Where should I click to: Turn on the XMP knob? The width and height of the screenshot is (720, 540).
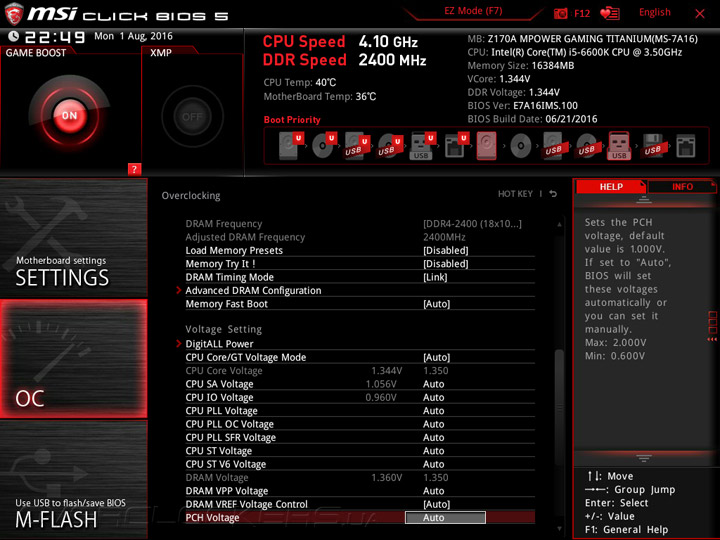(x=192, y=117)
